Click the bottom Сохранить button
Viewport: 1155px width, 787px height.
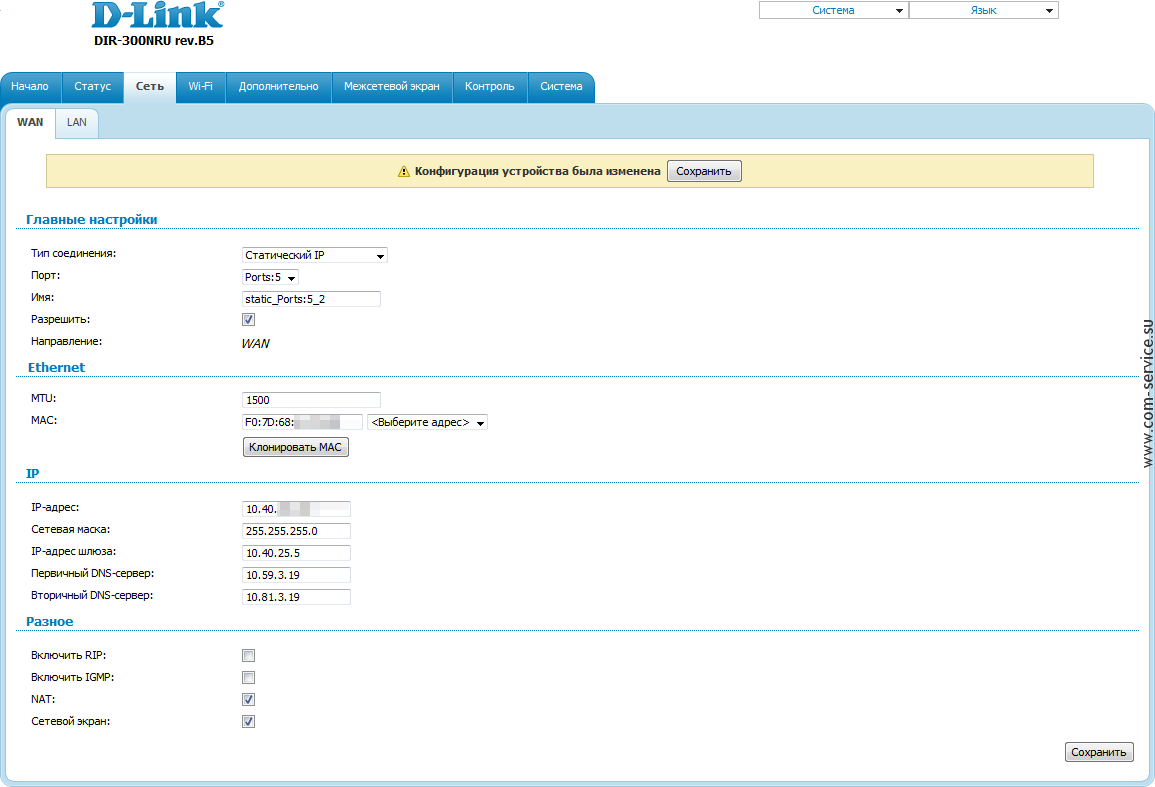1099,752
